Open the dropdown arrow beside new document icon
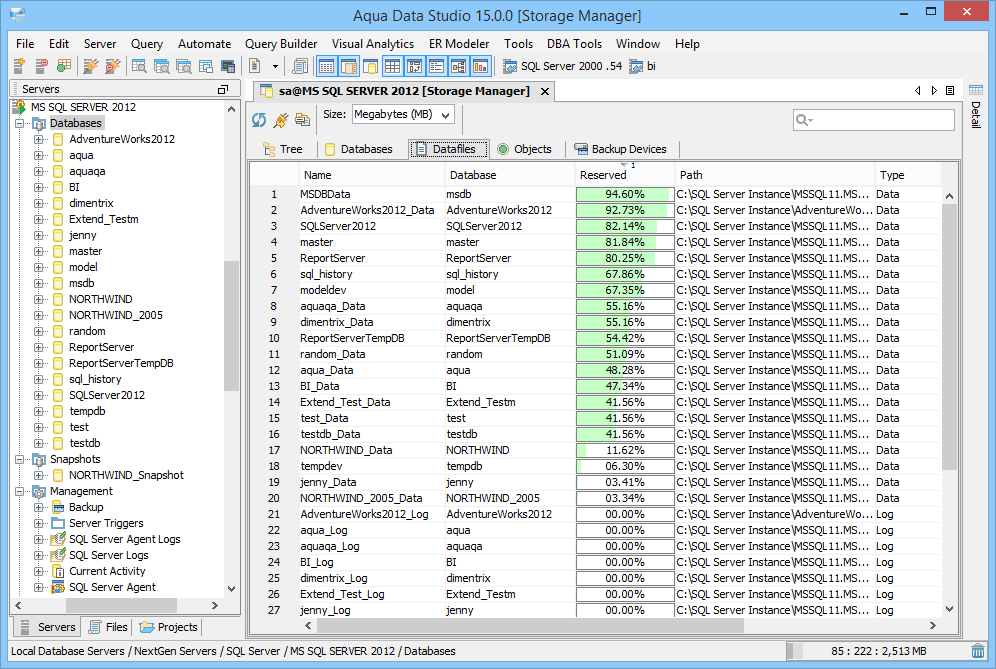The width and height of the screenshot is (996, 669). pos(275,66)
